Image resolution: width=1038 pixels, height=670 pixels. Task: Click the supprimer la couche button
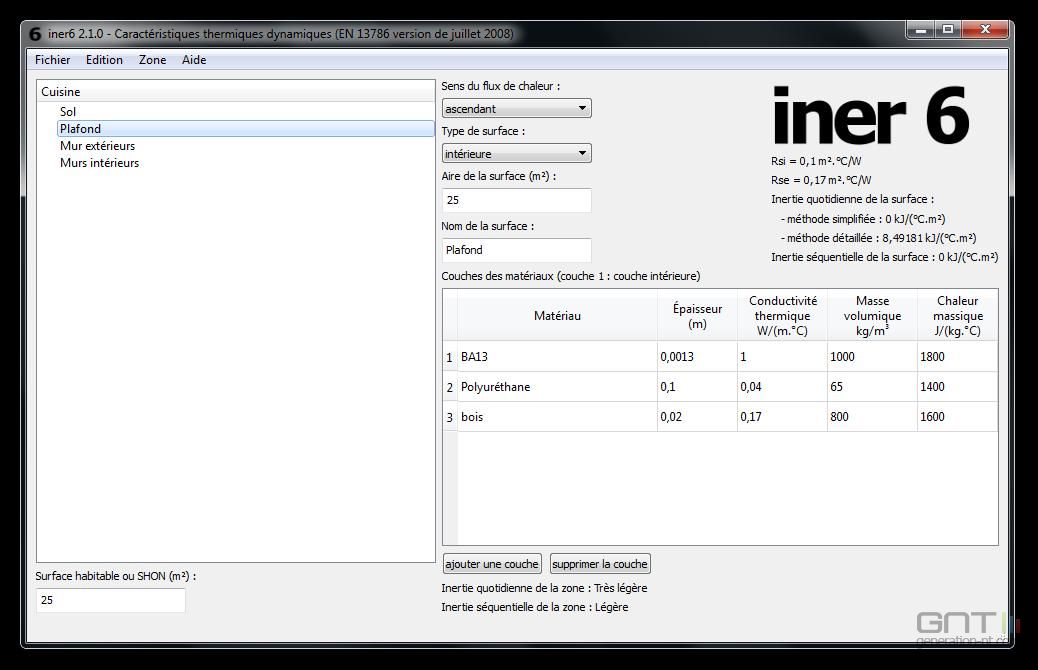tap(600, 563)
